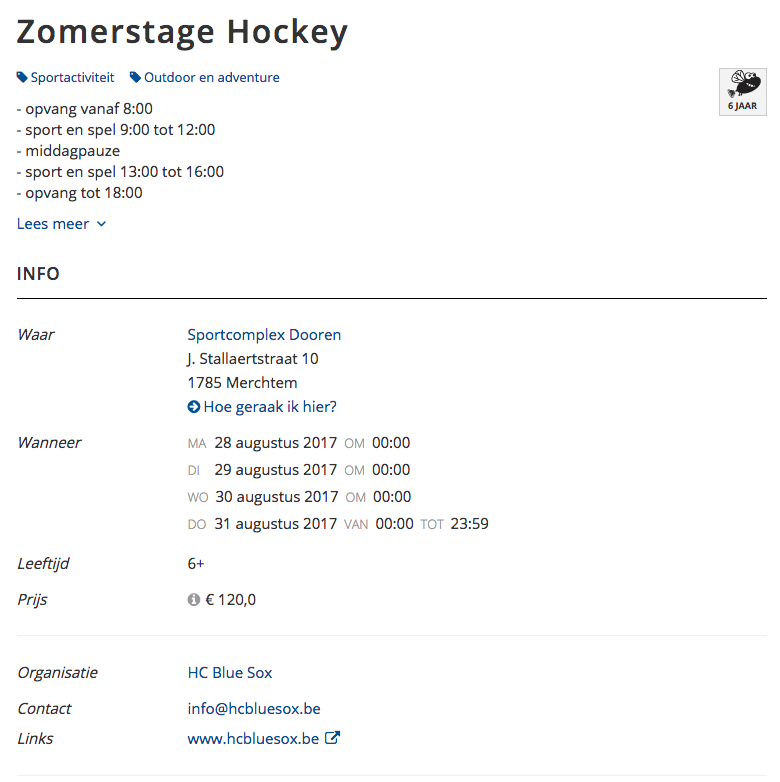Open the Outdoor en adventure category link
780x782 pixels.
click(x=211, y=77)
